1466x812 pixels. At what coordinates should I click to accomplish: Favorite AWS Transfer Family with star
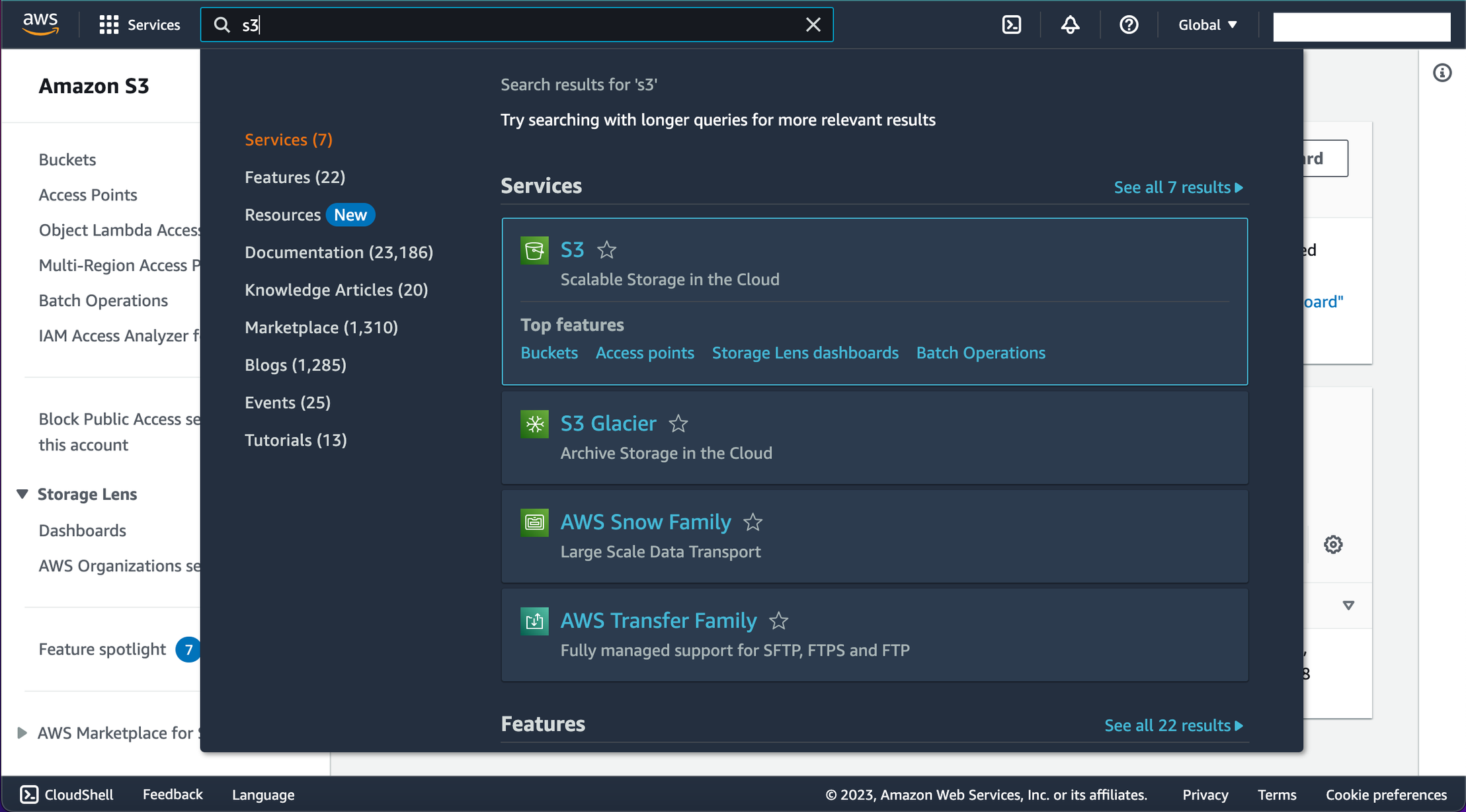[x=778, y=621]
